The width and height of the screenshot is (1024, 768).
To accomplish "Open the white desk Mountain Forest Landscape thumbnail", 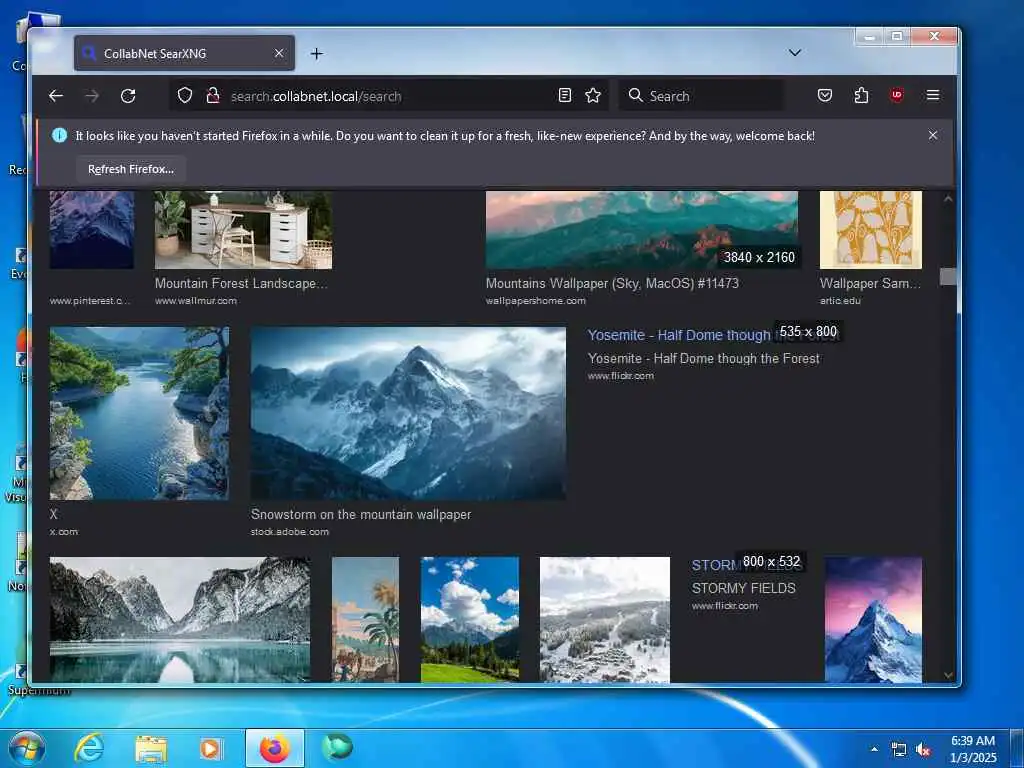I will [x=244, y=230].
